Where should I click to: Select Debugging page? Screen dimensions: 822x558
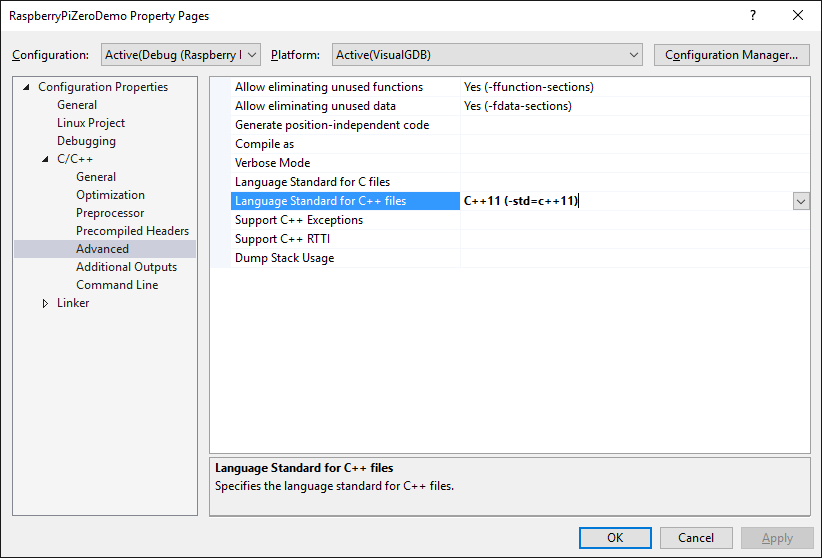(x=86, y=141)
